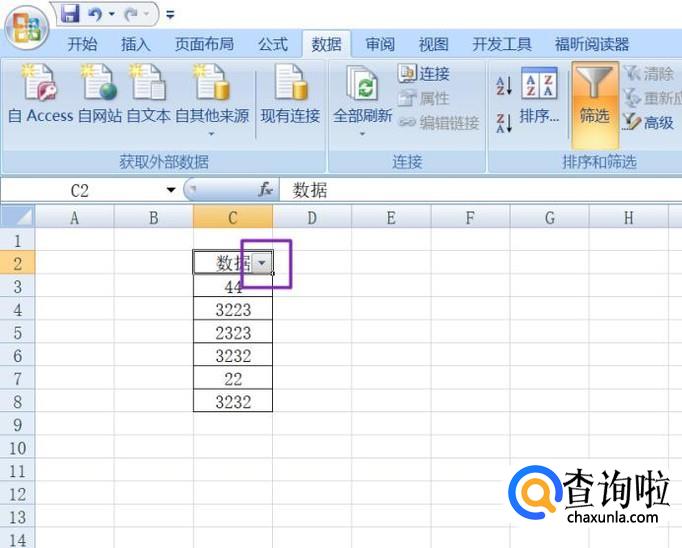
Task: Select column E header
Action: coord(391,217)
